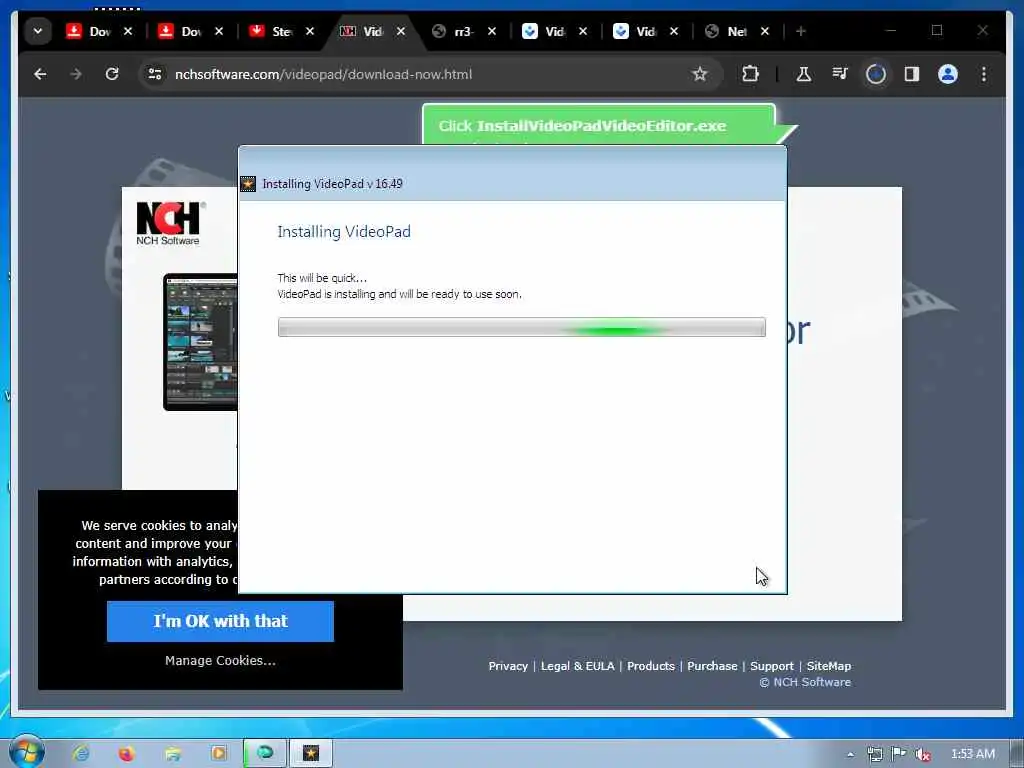Open the Action Center flag icon
This screenshot has width=1024, height=768.
899,754
